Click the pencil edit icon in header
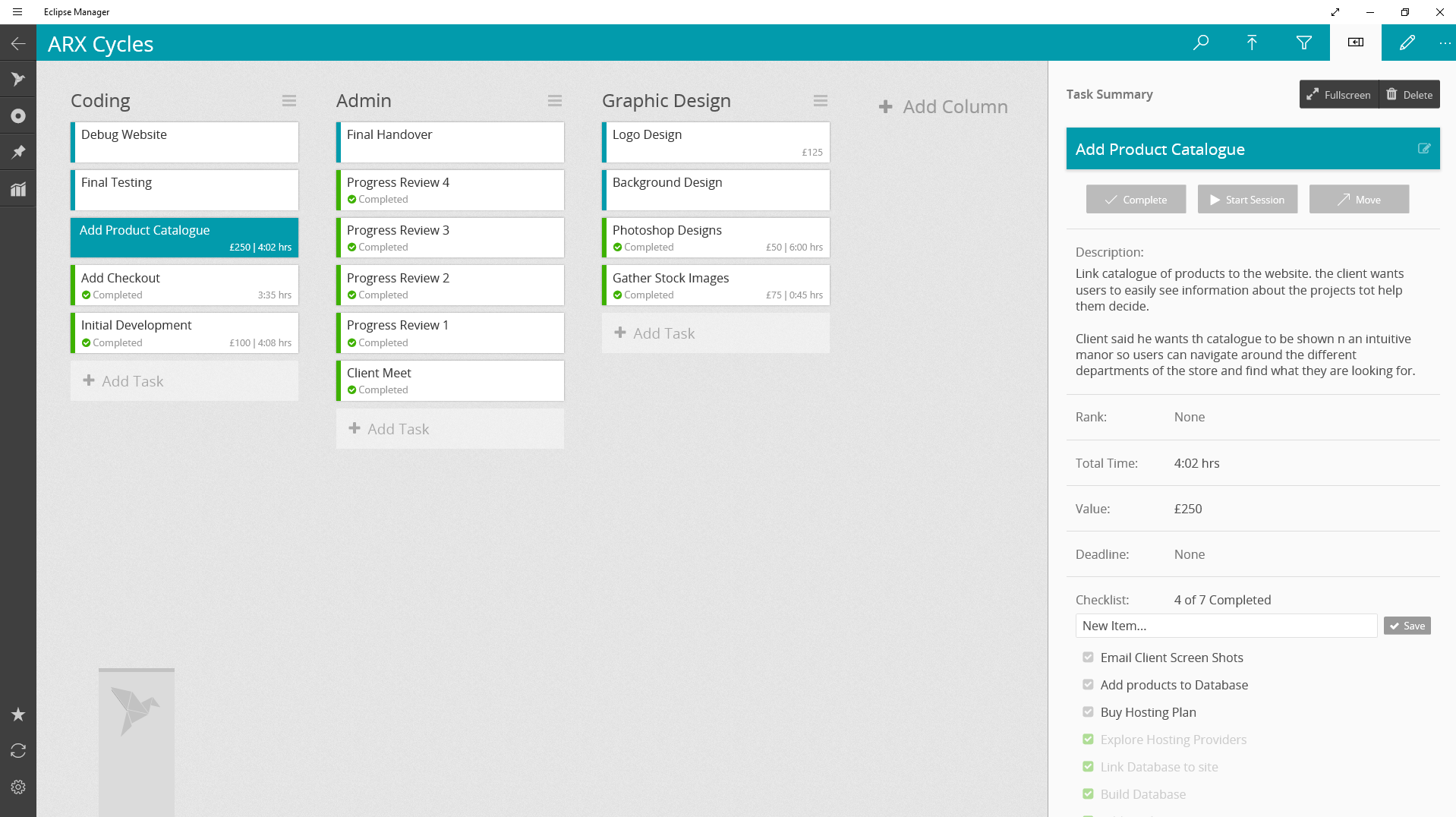 click(x=1407, y=43)
